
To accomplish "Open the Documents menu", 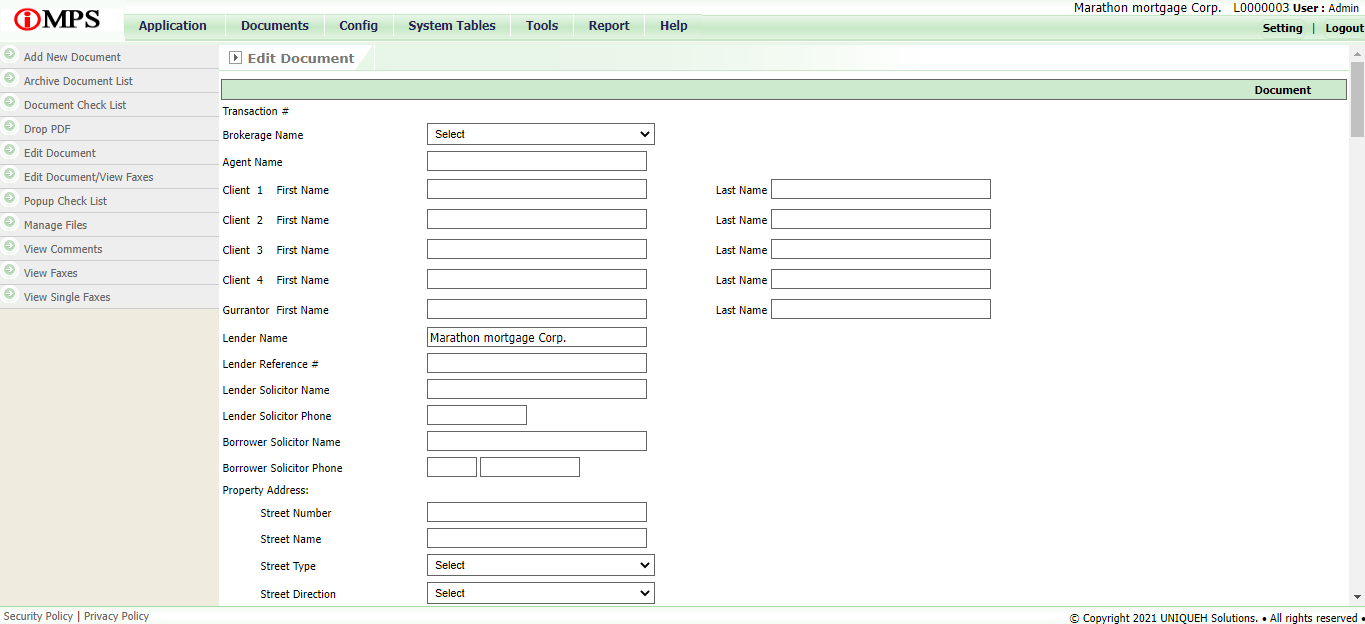I will pos(275,26).
